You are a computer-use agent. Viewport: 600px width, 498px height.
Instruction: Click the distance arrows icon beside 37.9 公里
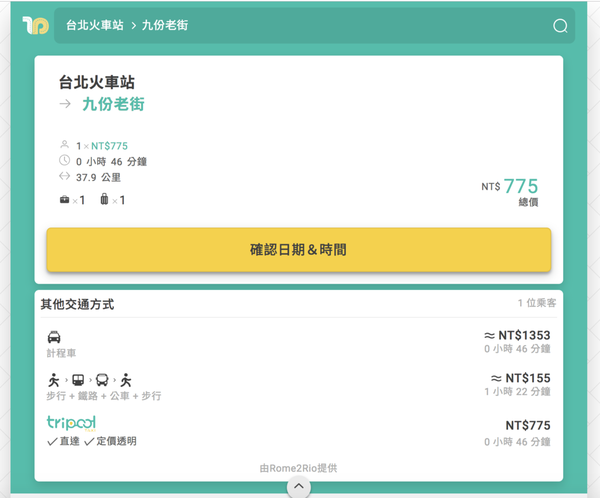[65, 177]
